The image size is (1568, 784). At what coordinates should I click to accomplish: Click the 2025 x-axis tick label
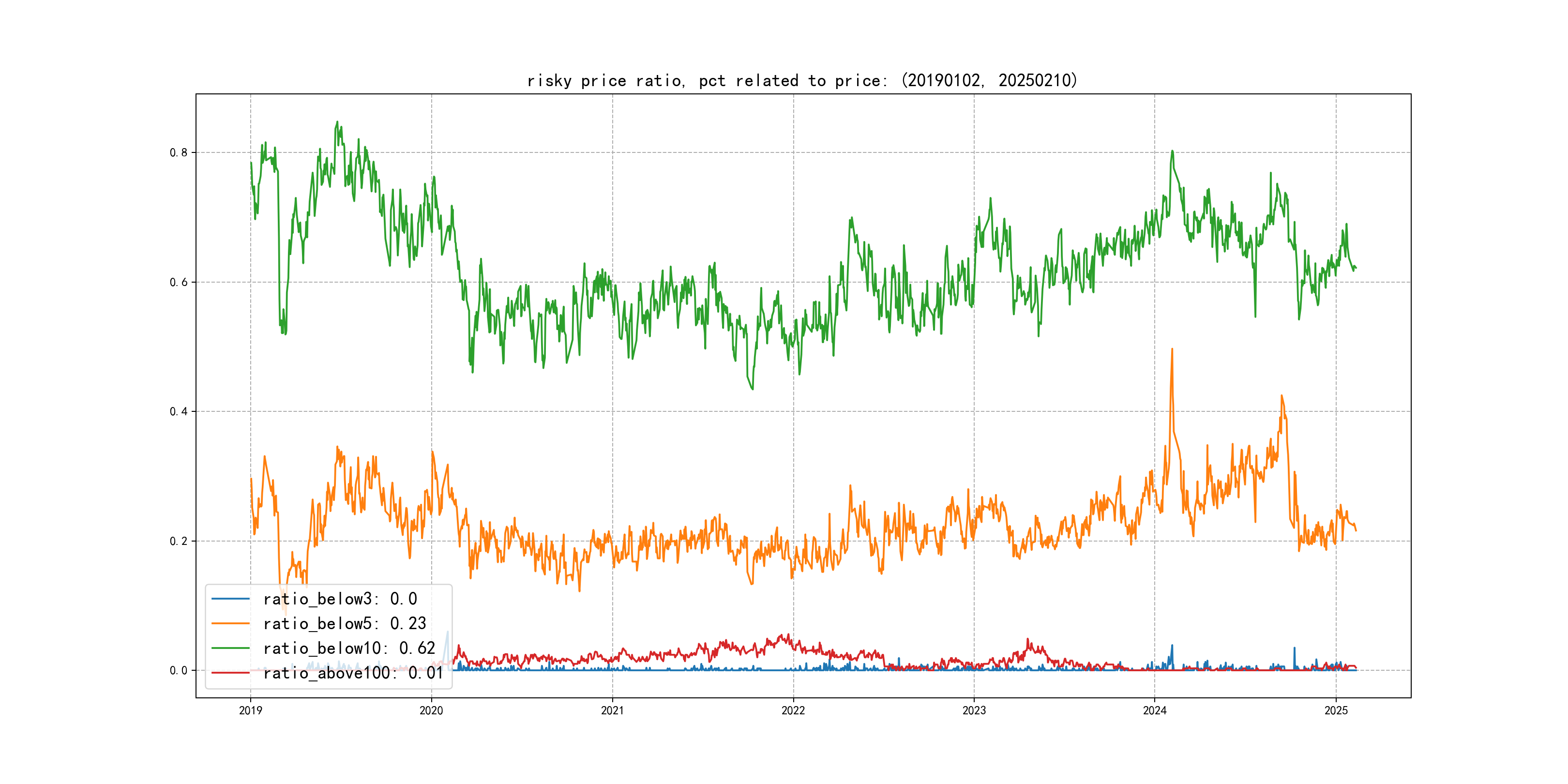[1336, 710]
